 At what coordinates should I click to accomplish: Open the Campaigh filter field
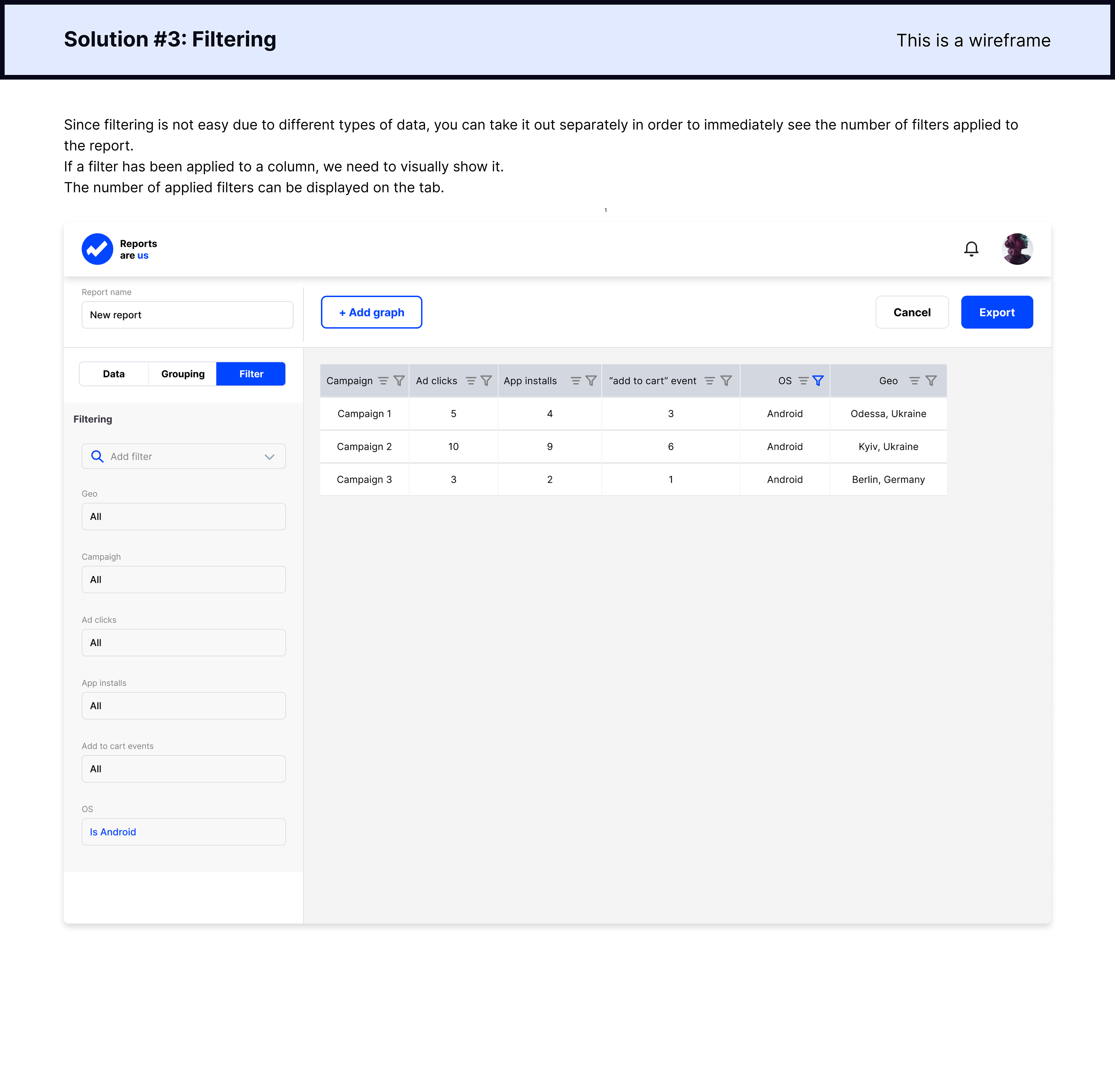184,580
